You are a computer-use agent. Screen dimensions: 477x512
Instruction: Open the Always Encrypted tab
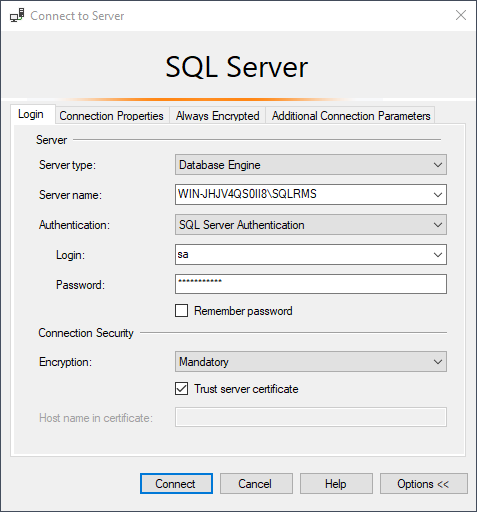tap(217, 116)
